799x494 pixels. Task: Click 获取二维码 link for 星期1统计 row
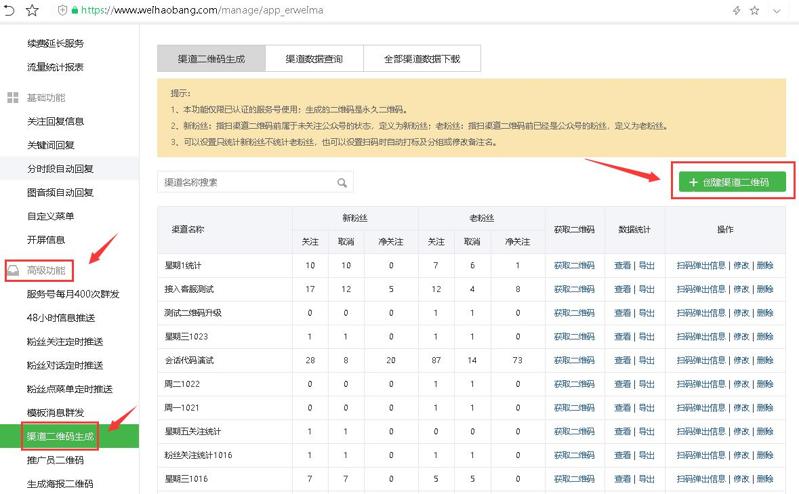[574, 265]
